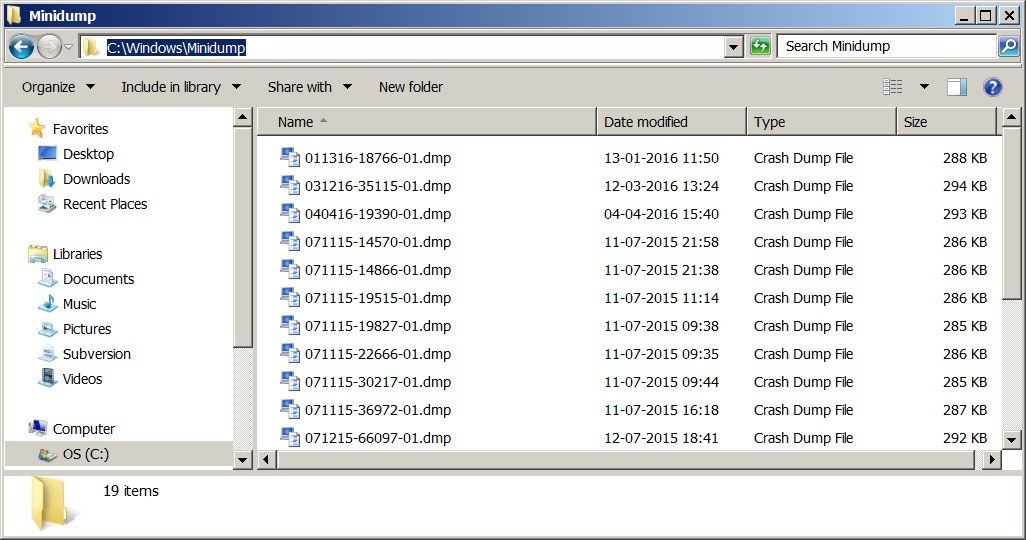Open the recent pages dropdown next to Forward
The height and width of the screenshot is (540, 1026).
point(68,47)
